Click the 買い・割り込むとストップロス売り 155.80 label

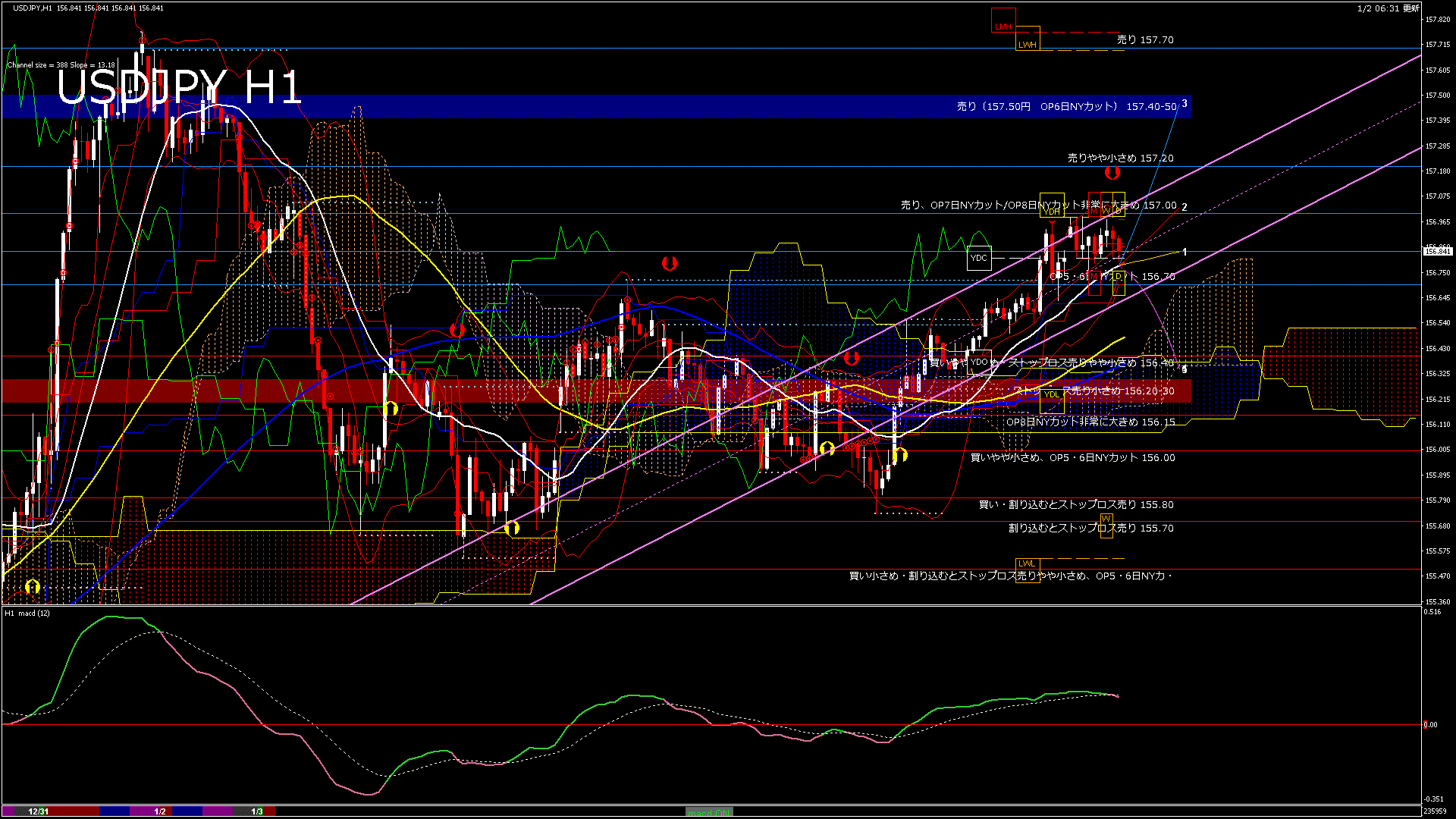coord(1075,505)
